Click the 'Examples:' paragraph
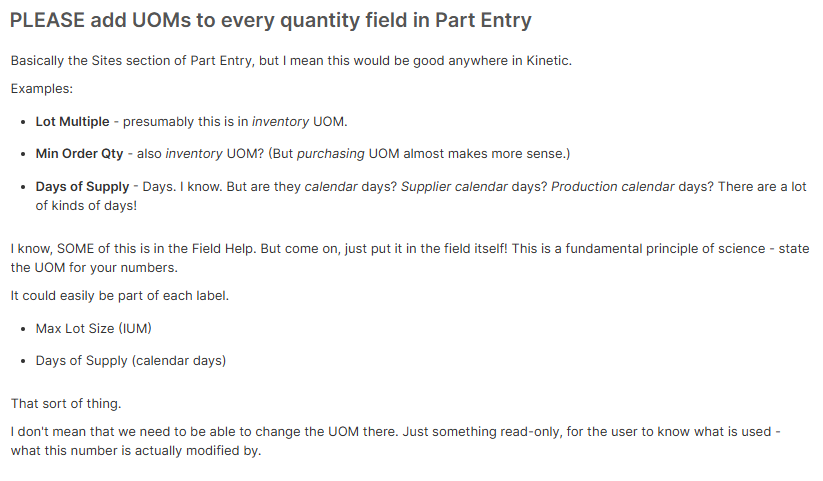Image resolution: width=823 pixels, height=481 pixels. coord(42,89)
